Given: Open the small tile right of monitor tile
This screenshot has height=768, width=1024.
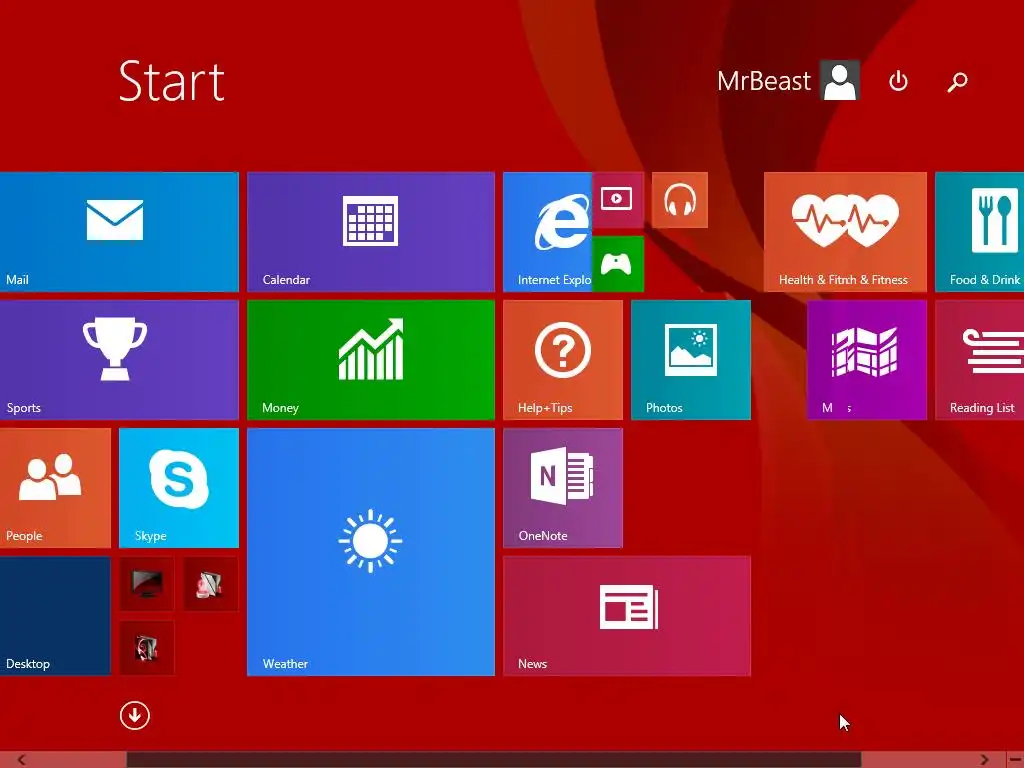Looking at the screenshot, I should tap(211, 584).
